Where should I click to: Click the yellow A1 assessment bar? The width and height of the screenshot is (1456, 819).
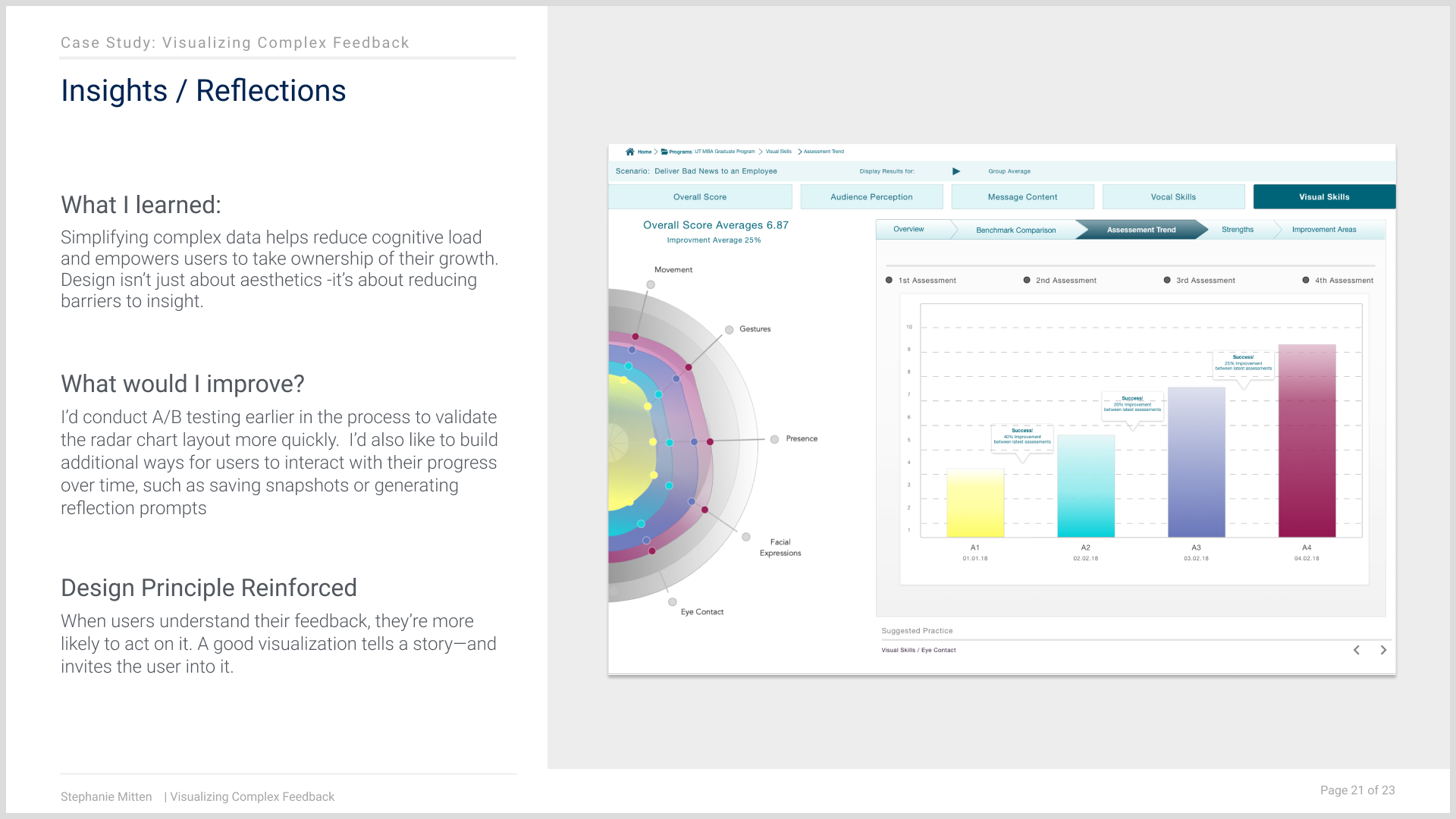pyautogui.click(x=975, y=503)
